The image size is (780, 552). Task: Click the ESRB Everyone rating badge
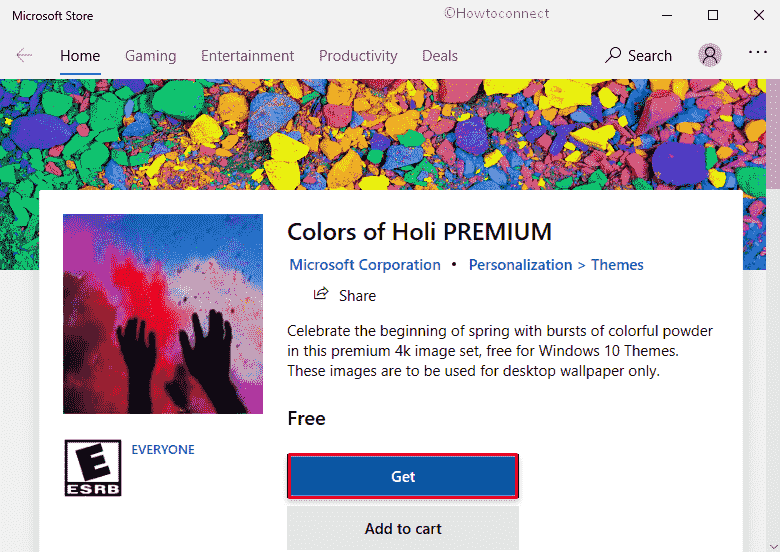(92, 468)
